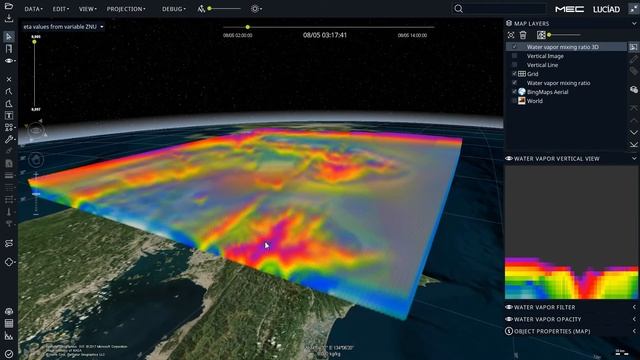Click the timeline slider handle
Viewport: 640px width, 360px height.
247,27
